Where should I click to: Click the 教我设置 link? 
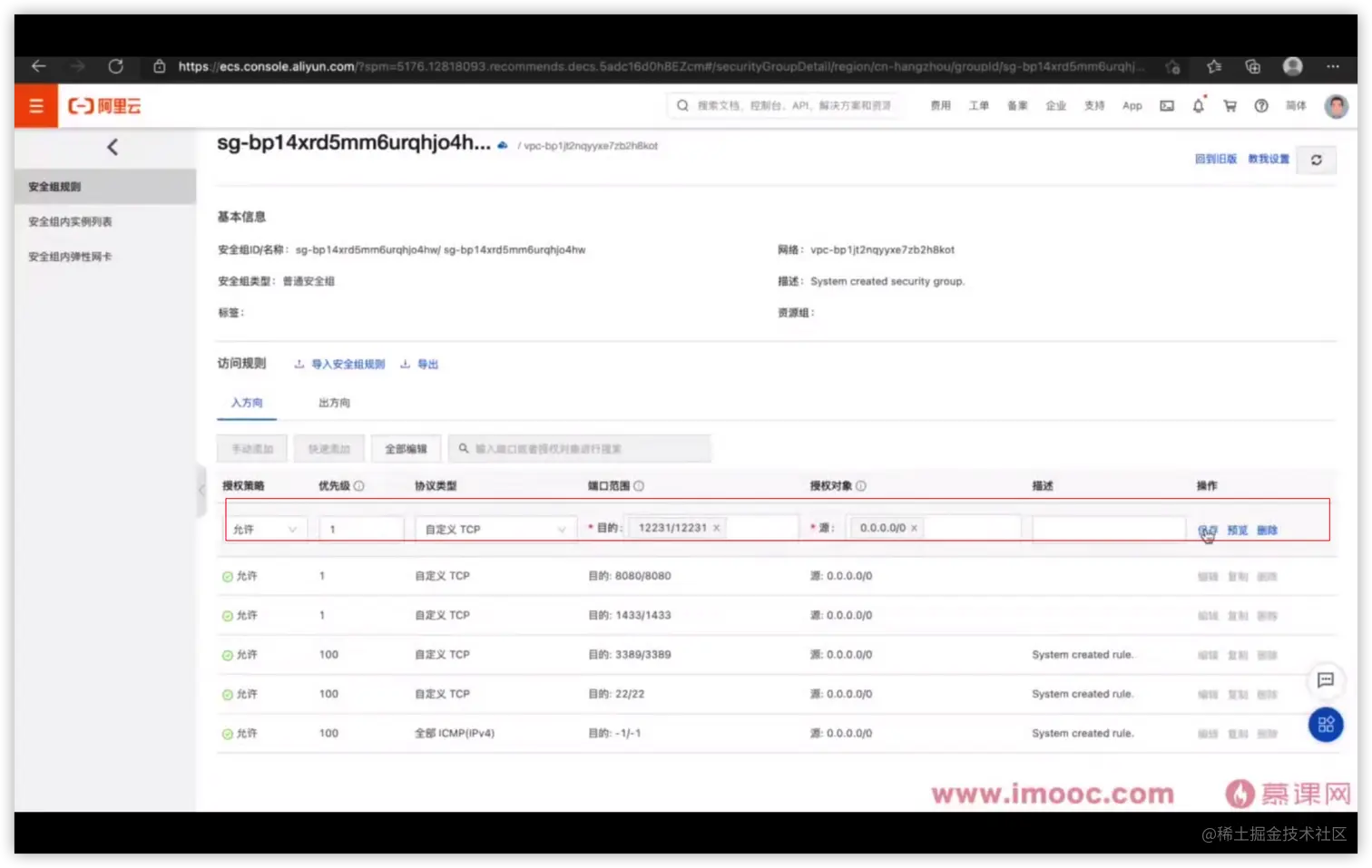pyautogui.click(x=1269, y=159)
